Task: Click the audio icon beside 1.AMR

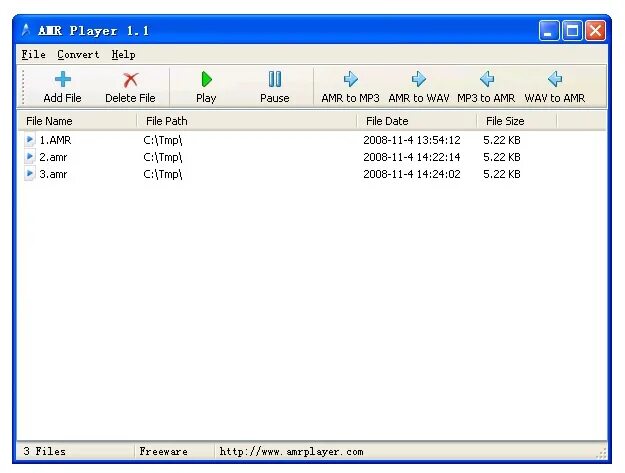Action: click(x=29, y=140)
